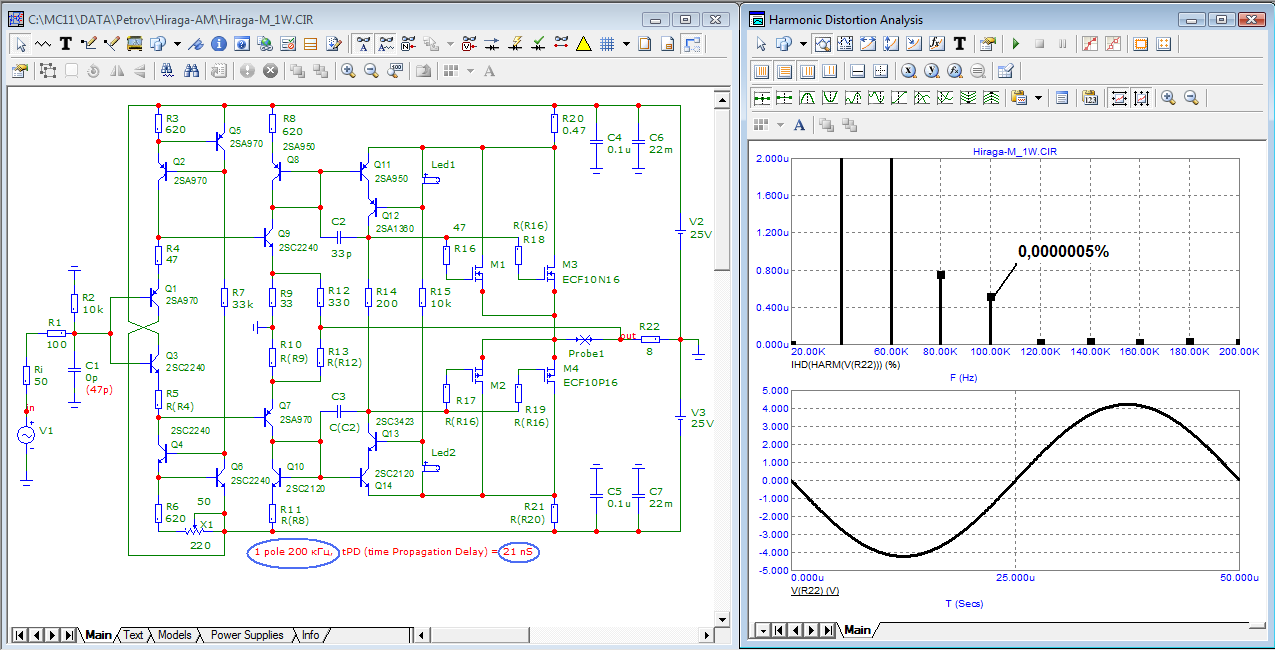
Task: Click the Select Region box icon
Action: (x=47, y=71)
